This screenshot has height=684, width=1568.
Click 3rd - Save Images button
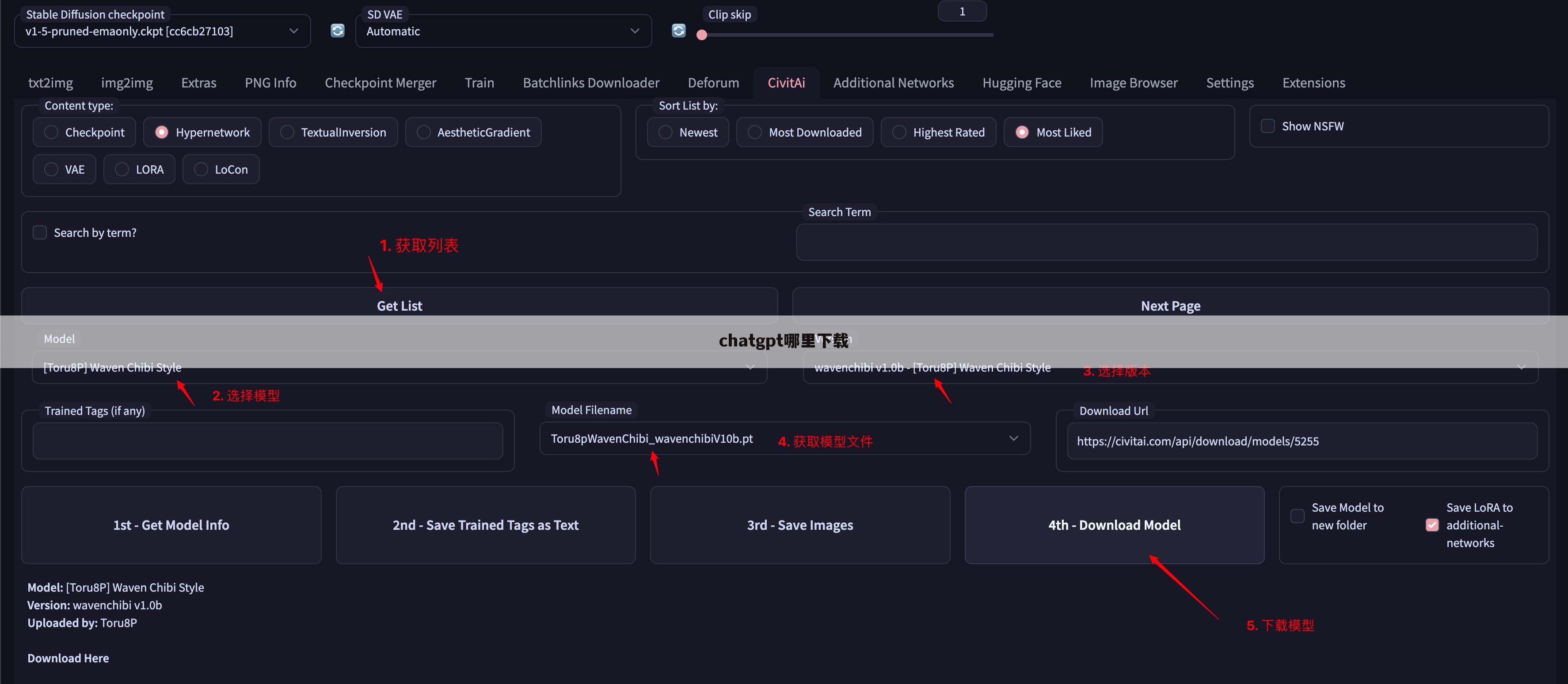(x=800, y=524)
